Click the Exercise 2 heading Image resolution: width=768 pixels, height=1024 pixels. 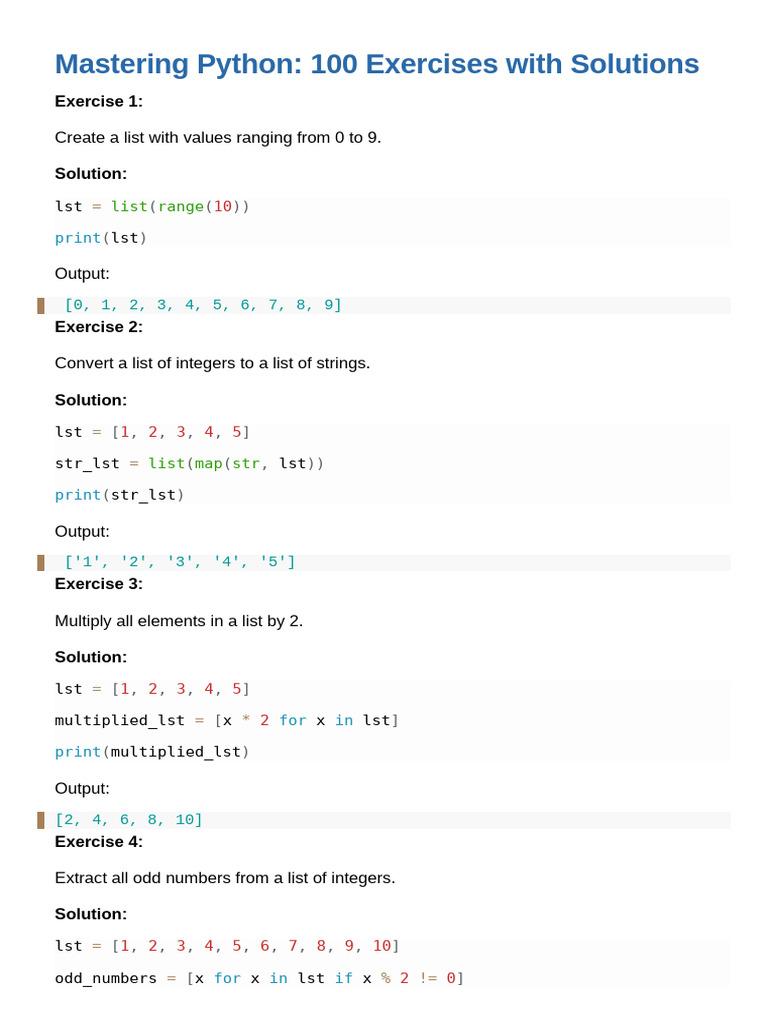click(x=99, y=327)
